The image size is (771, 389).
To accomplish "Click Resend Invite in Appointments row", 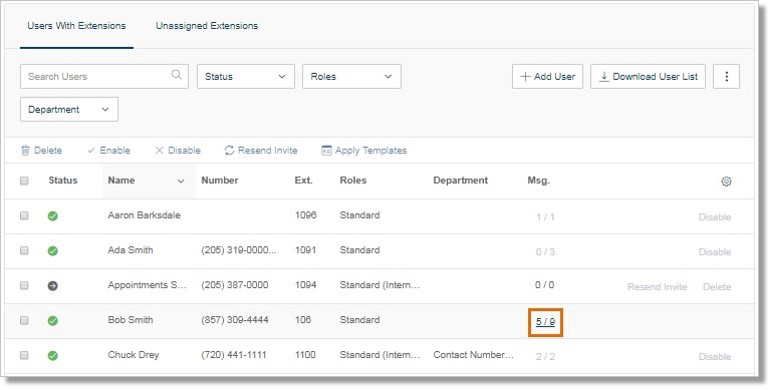I will pyautogui.click(x=657, y=287).
